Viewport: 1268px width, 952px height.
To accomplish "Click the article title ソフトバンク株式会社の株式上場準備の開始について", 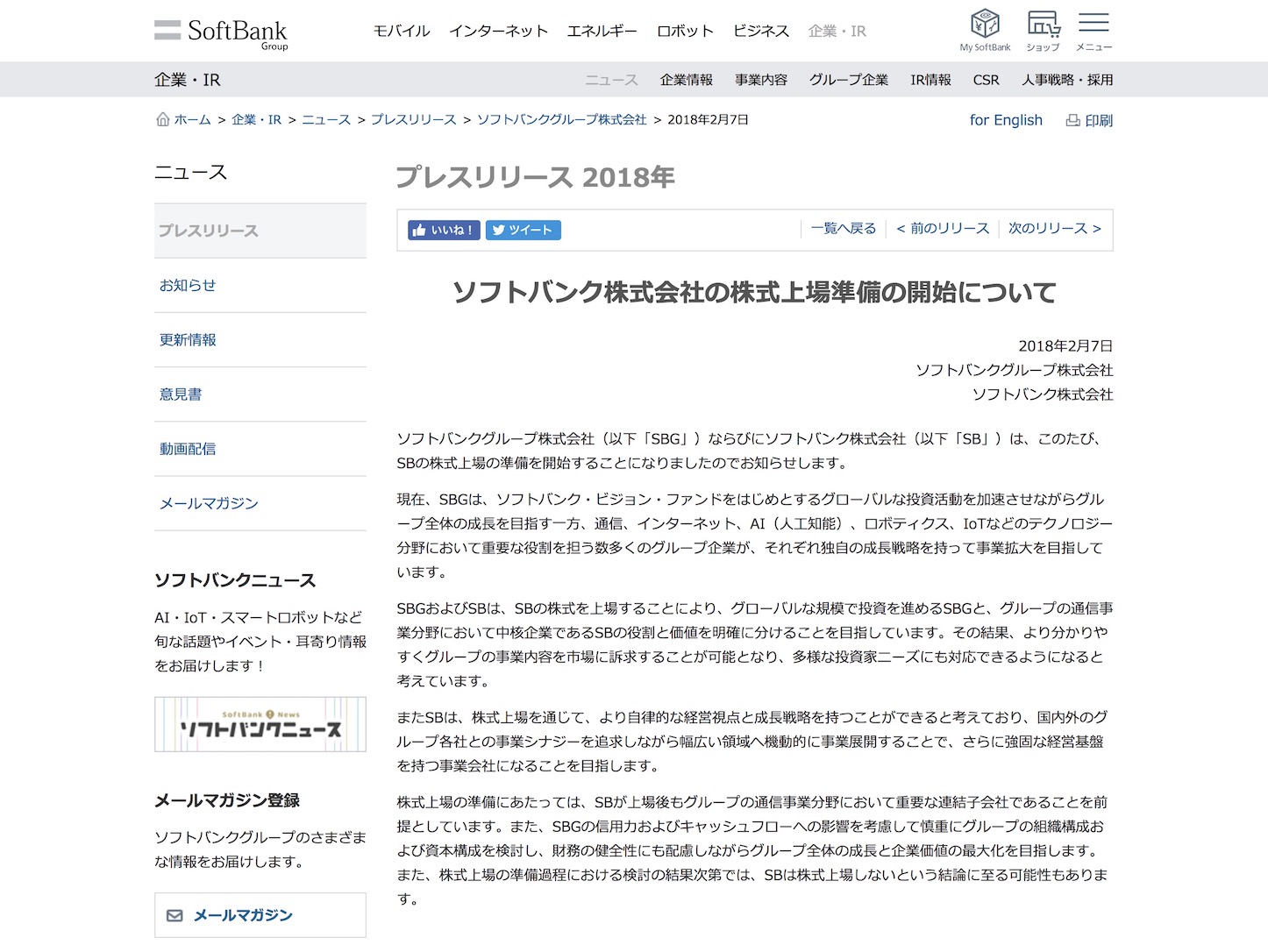I will click(754, 292).
